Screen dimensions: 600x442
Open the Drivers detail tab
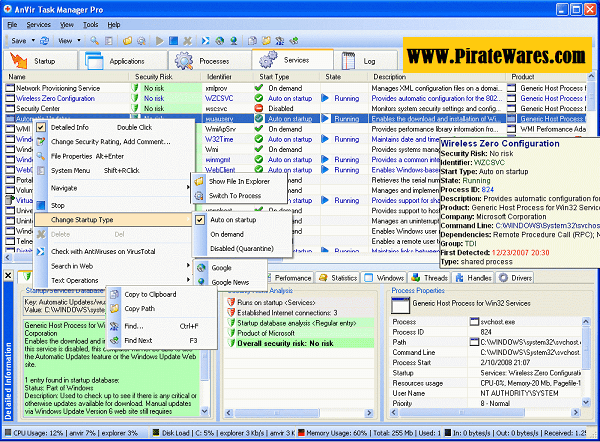pos(515,278)
